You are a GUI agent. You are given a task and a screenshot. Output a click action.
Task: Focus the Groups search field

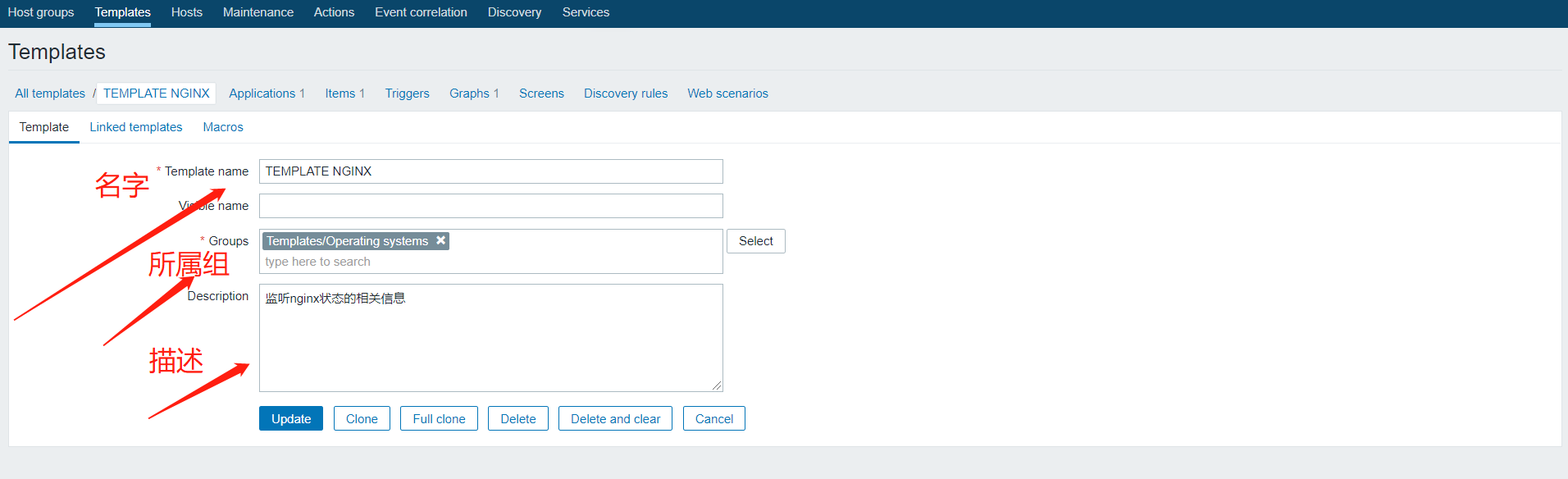(x=491, y=262)
